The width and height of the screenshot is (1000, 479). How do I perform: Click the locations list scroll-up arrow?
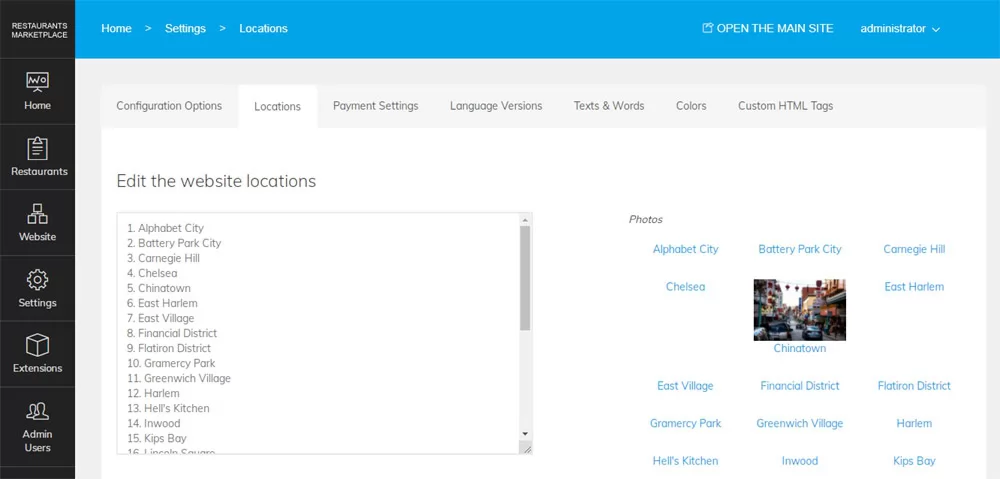(525, 220)
